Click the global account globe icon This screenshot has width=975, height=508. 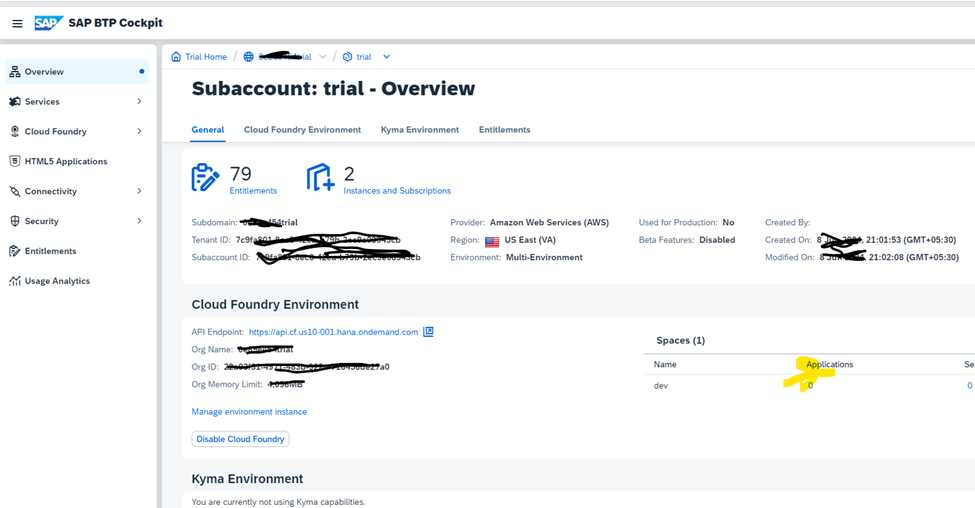pyautogui.click(x=248, y=57)
